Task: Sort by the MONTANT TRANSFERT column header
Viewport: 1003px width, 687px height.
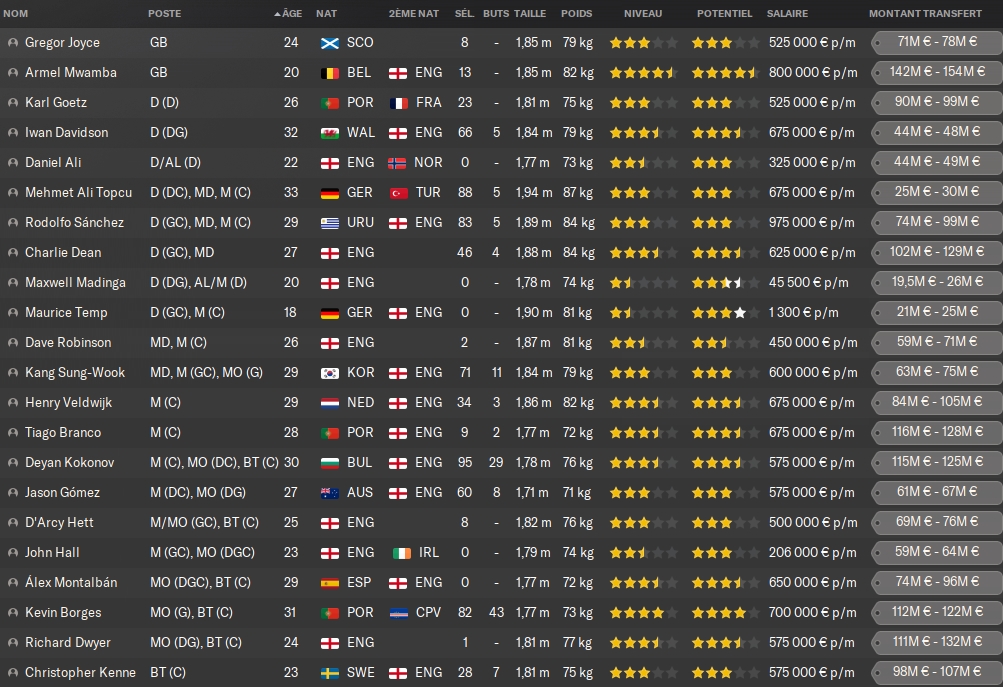Action: coord(924,14)
